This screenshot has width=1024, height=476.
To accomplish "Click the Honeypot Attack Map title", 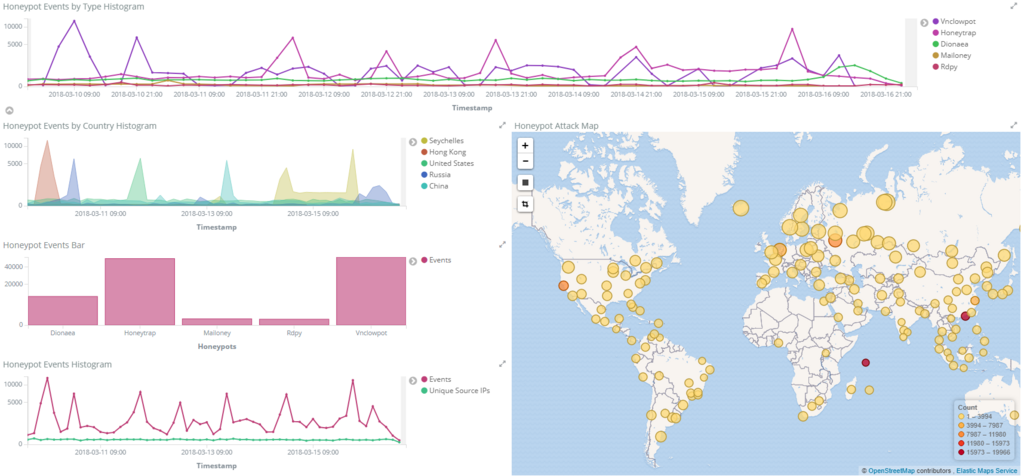I will (556, 125).
